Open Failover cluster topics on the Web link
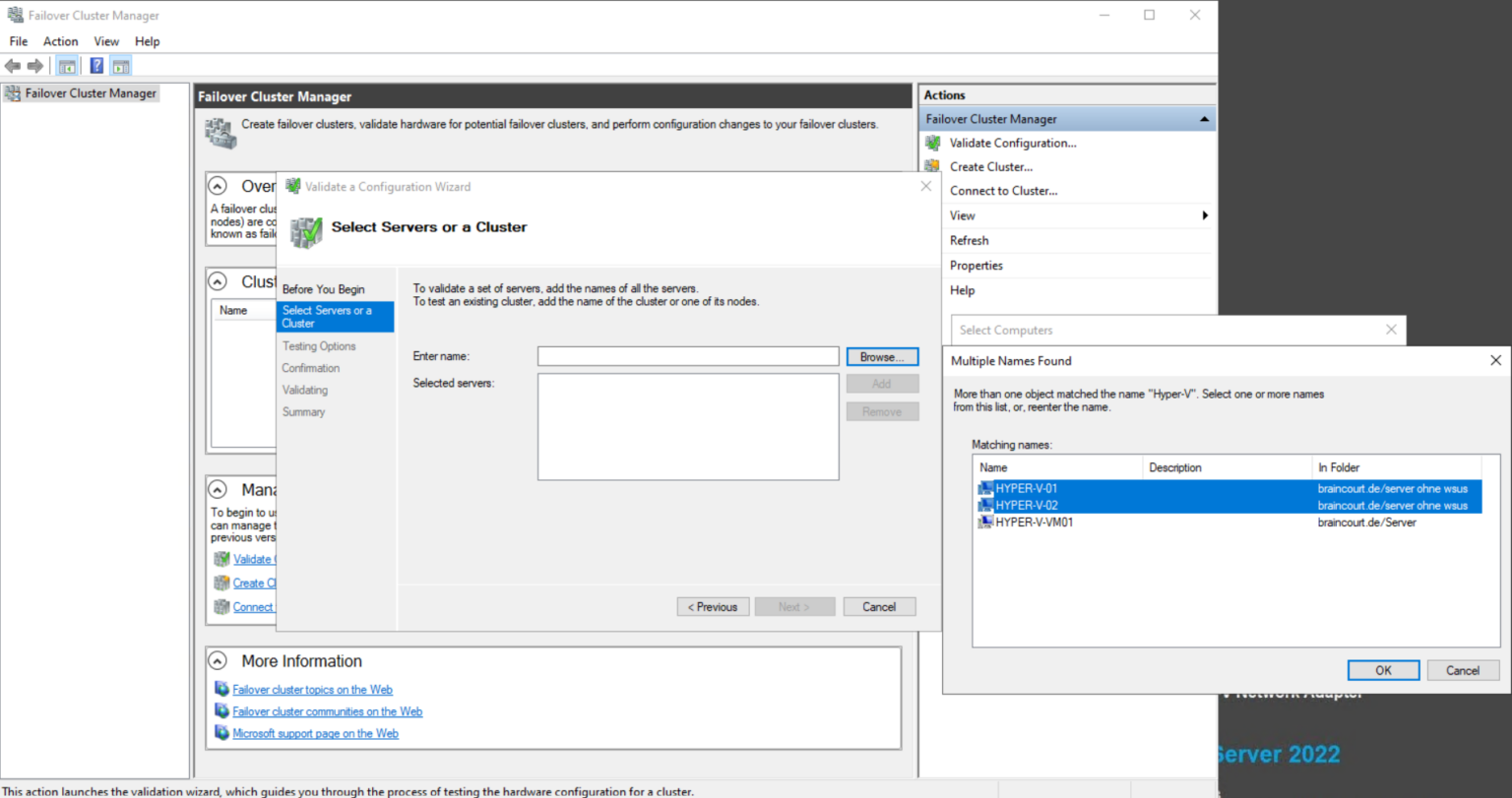The height and width of the screenshot is (798, 1512). (x=312, y=689)
